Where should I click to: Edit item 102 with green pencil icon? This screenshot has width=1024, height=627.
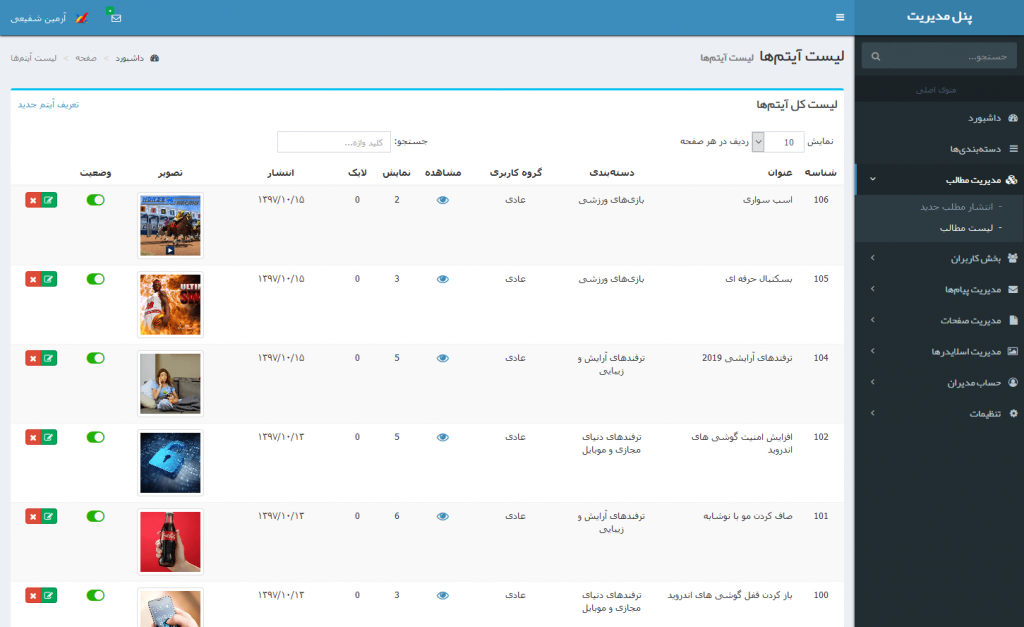click(x=49, y=437)
